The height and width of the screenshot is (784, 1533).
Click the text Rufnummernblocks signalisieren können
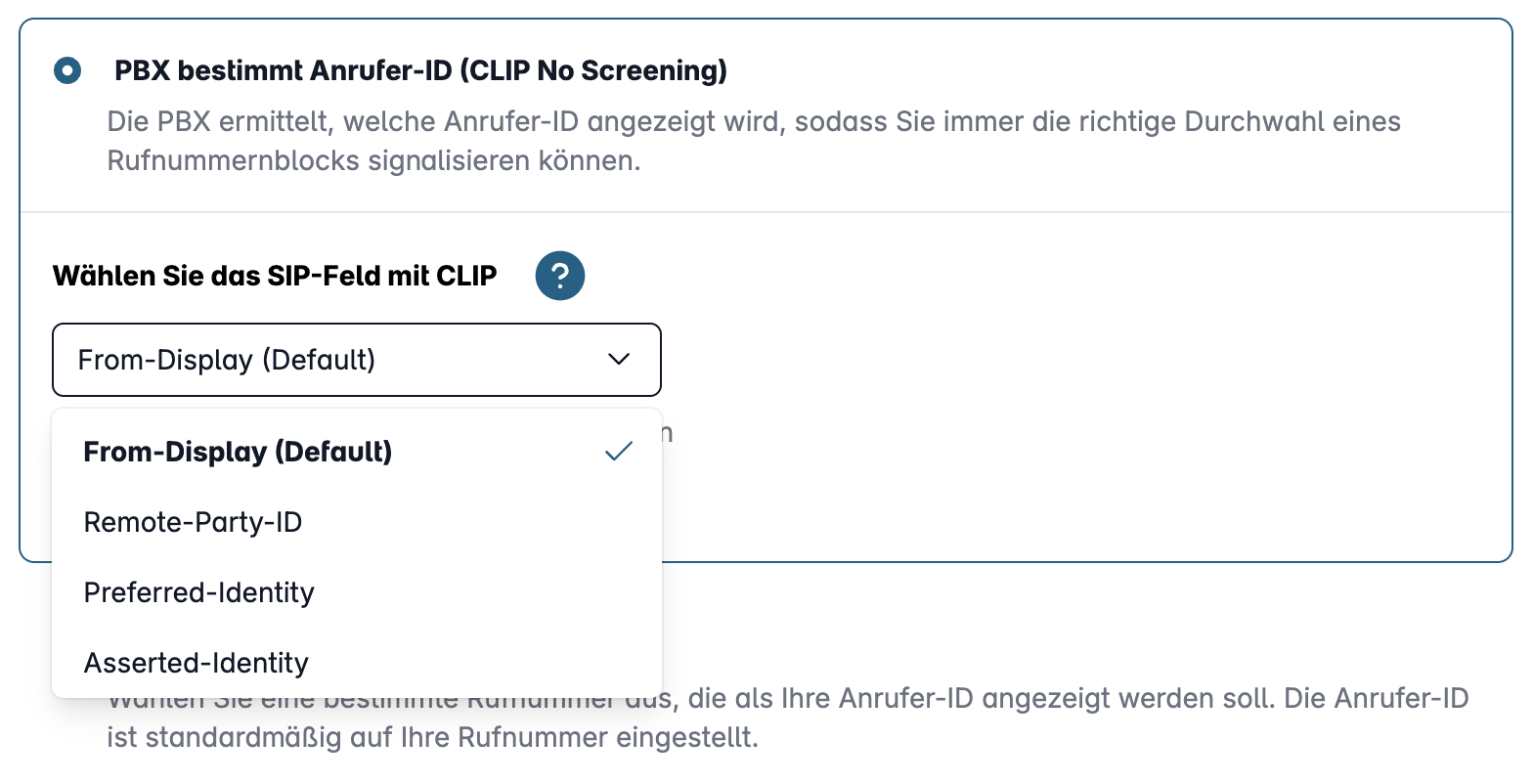pos(373,160)
